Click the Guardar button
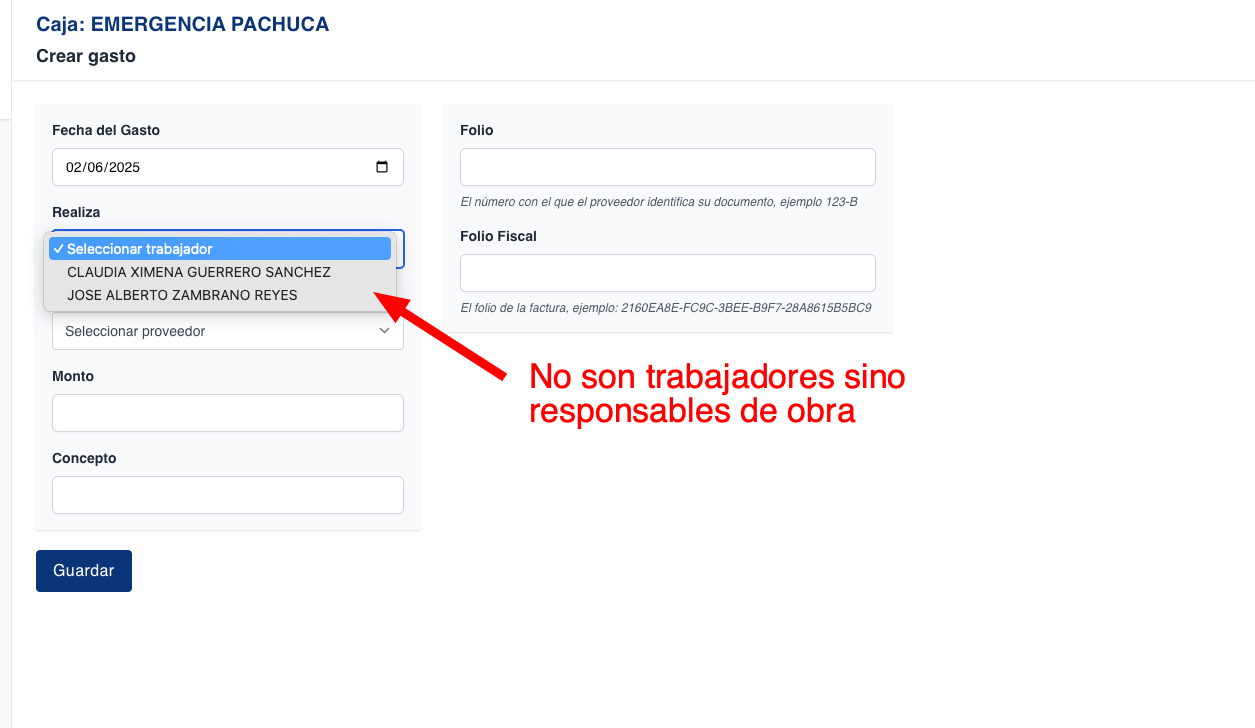Screen dimensions: 1255x728 [x=83, y=570]
